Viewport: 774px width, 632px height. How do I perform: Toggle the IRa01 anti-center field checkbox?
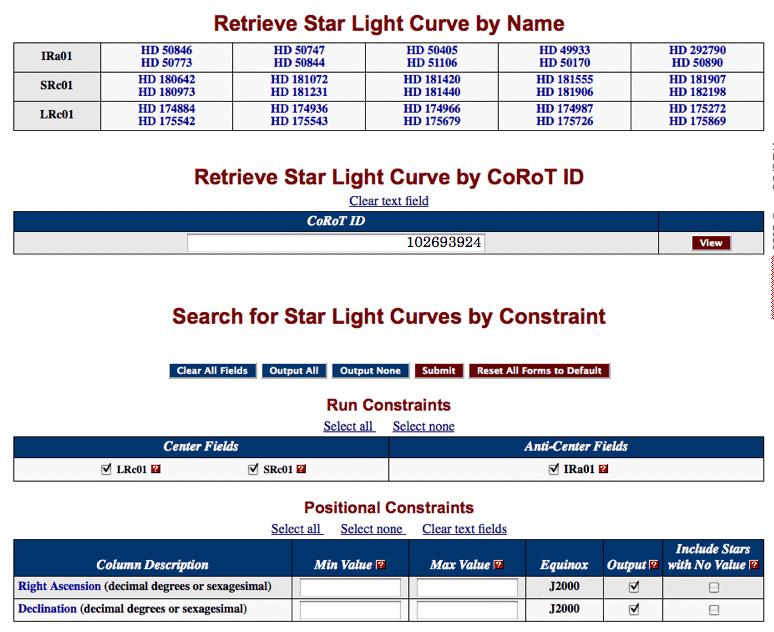pyautogui.click(x=554, y=469)
